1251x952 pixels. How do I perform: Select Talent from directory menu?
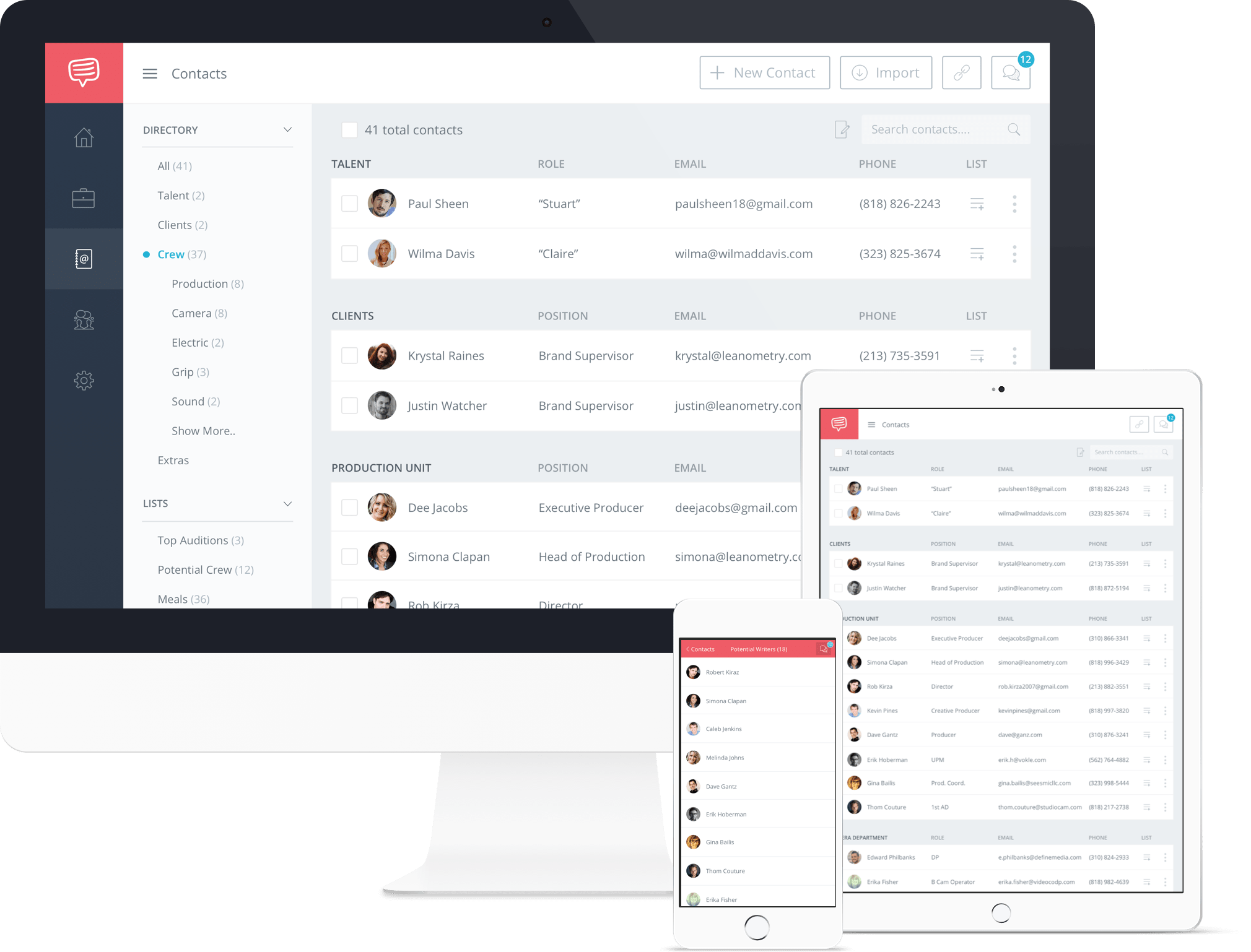(x=180, y=195)
